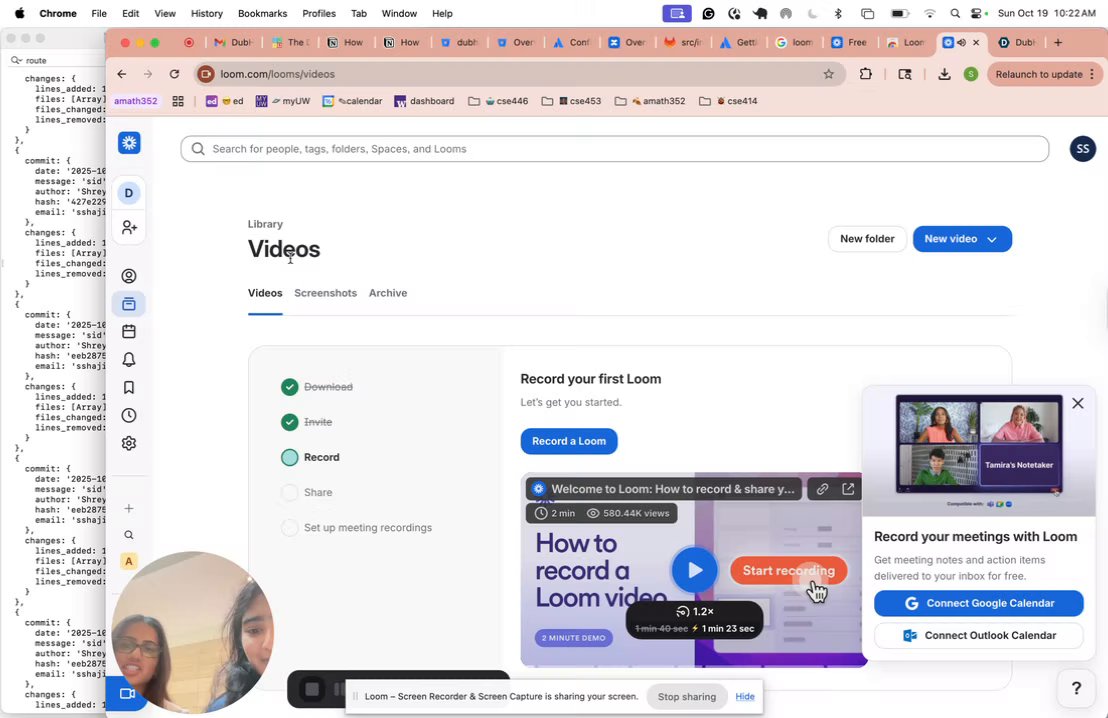Open the D workspace avatar
1108x718 pixels.
129,193
